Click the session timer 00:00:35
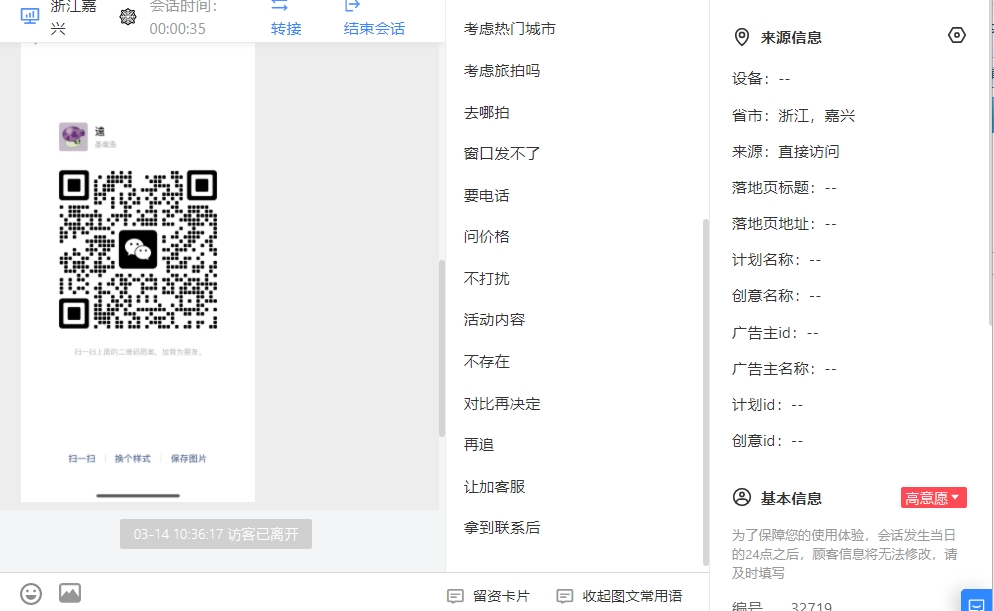 pyautogui.click(x=178, y=29)
